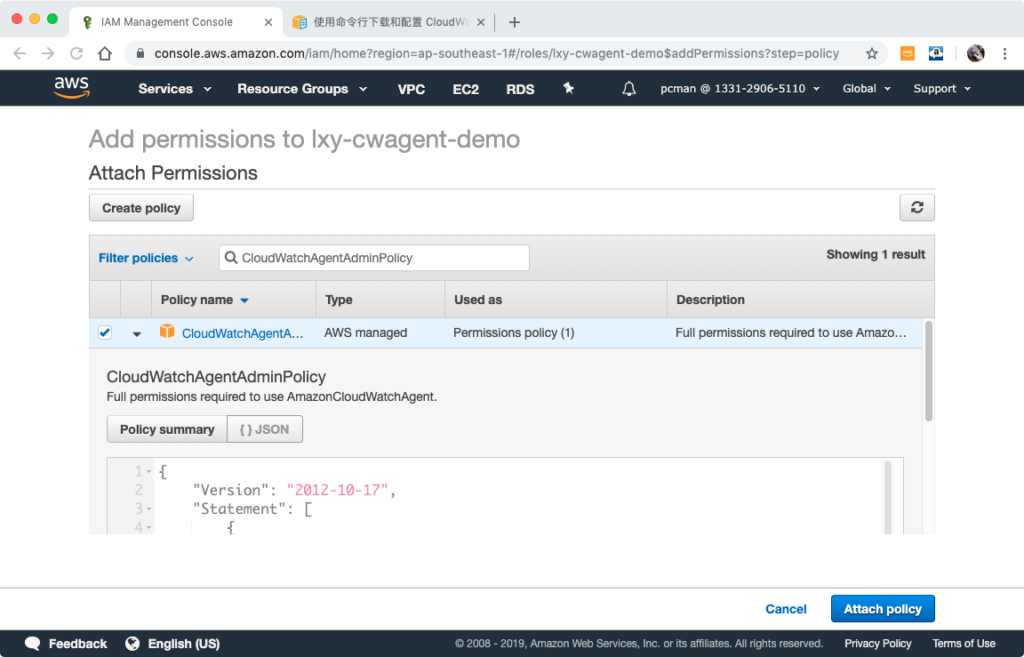Open Chrome three-dot menu
The image size is (1024, 657).
pyautogui.click(x=1004, y=54)
